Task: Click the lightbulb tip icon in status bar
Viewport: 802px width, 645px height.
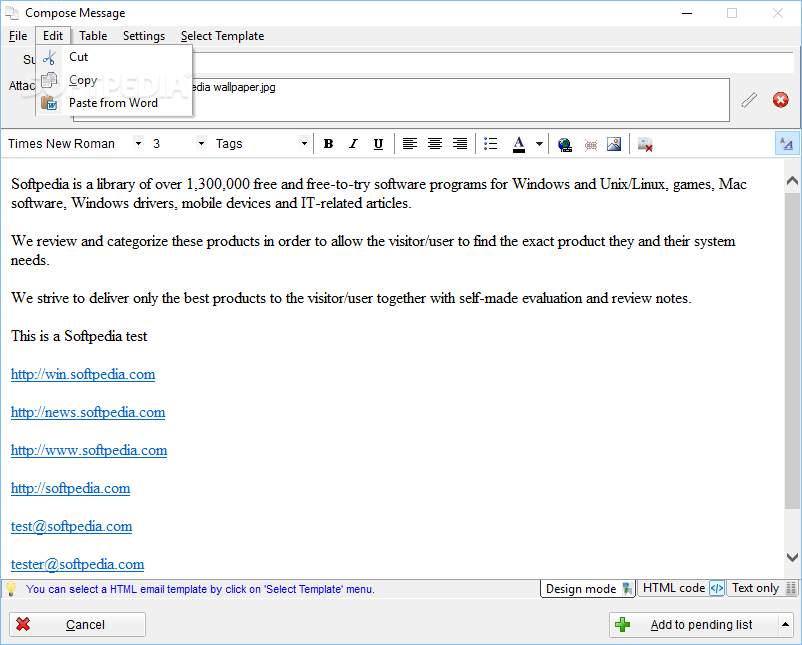Action: coord(11,589)
